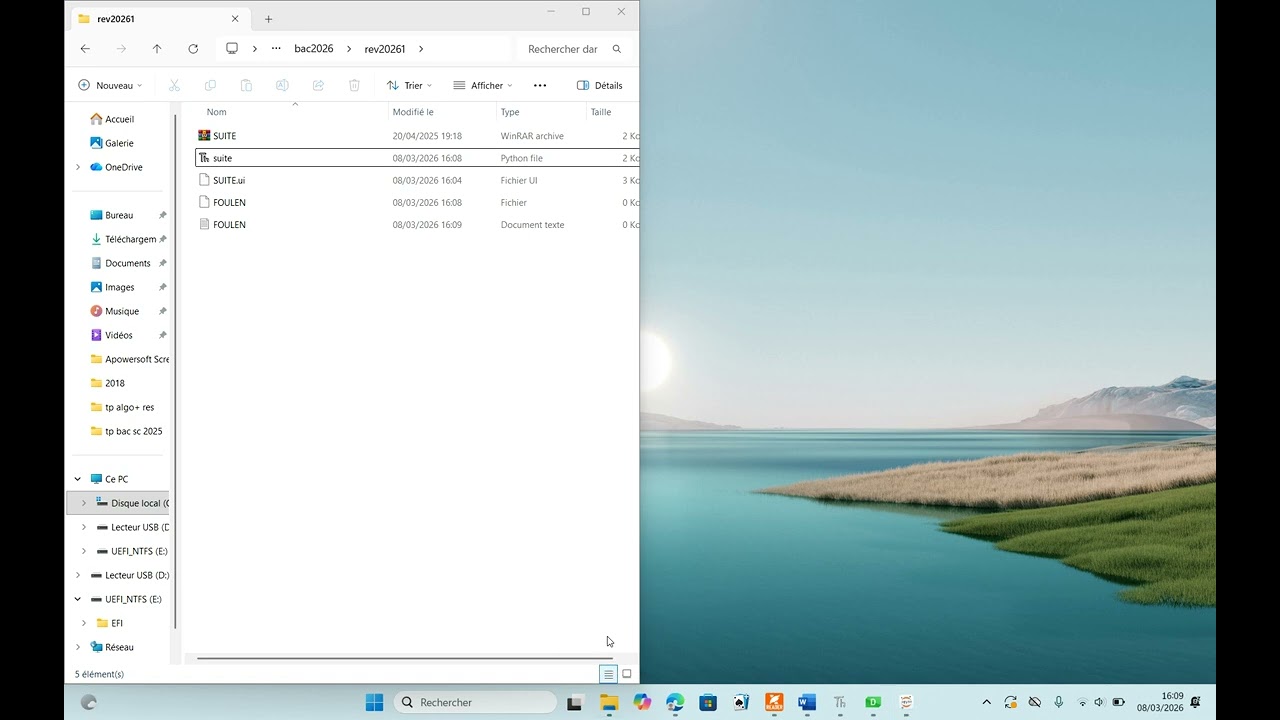Screen dimensions: 1280x720
Task: Expand the EFI folder node
Action: 84,623
